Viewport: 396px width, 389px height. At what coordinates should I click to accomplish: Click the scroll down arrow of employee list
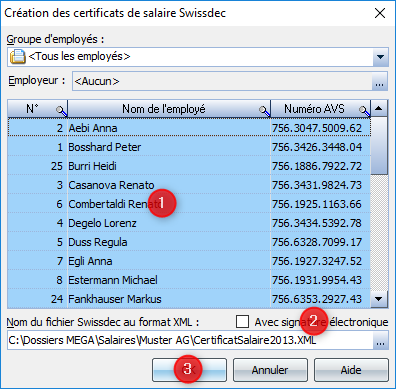379,299
